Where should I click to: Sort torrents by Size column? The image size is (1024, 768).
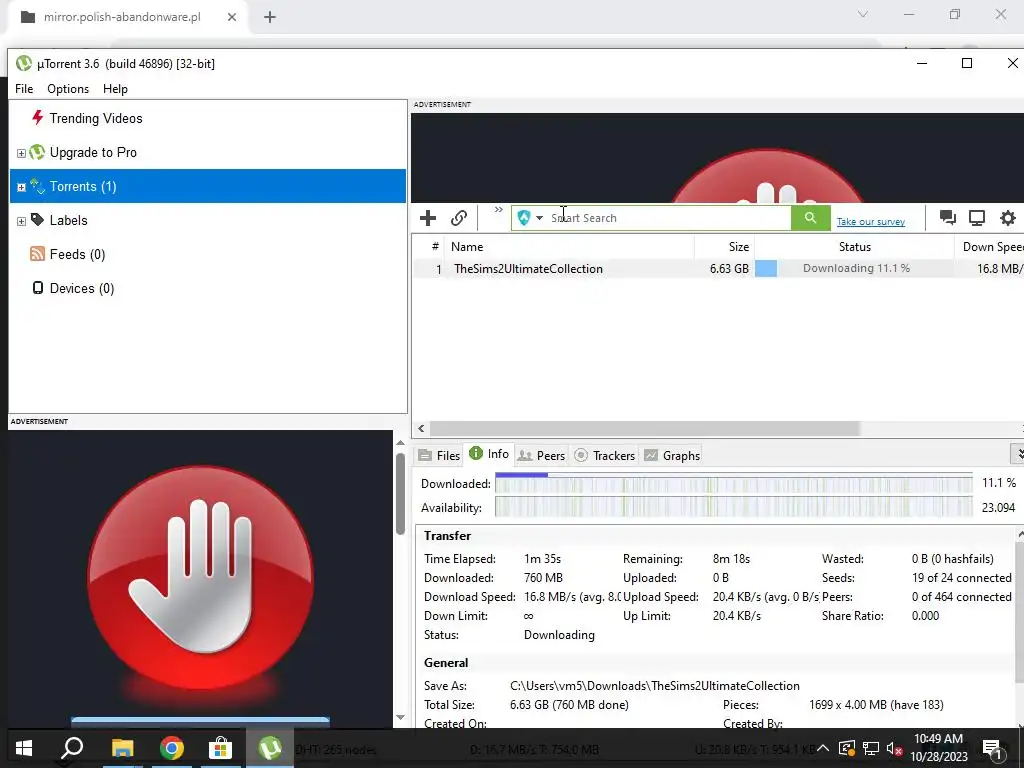coord(725,247)
